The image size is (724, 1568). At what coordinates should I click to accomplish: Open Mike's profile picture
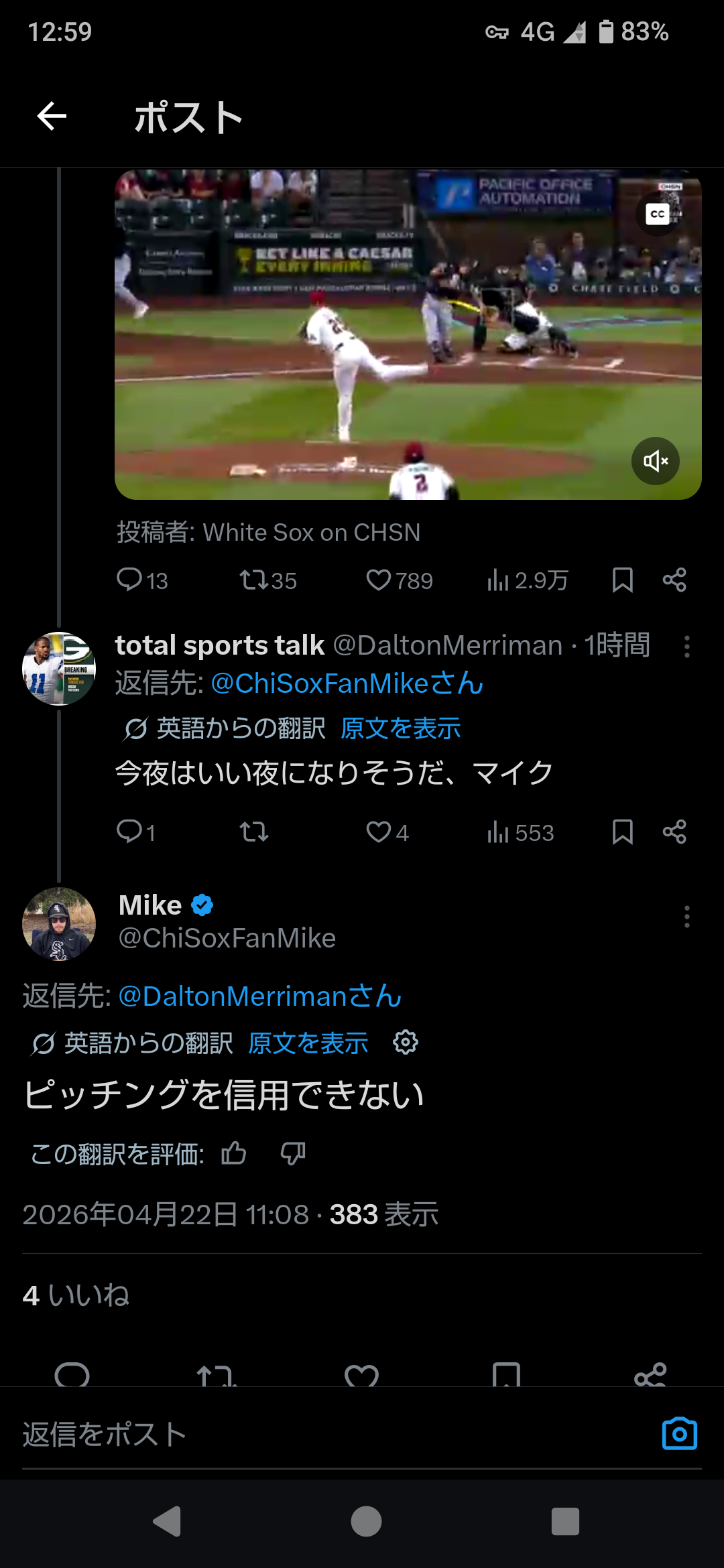(59, 923)
